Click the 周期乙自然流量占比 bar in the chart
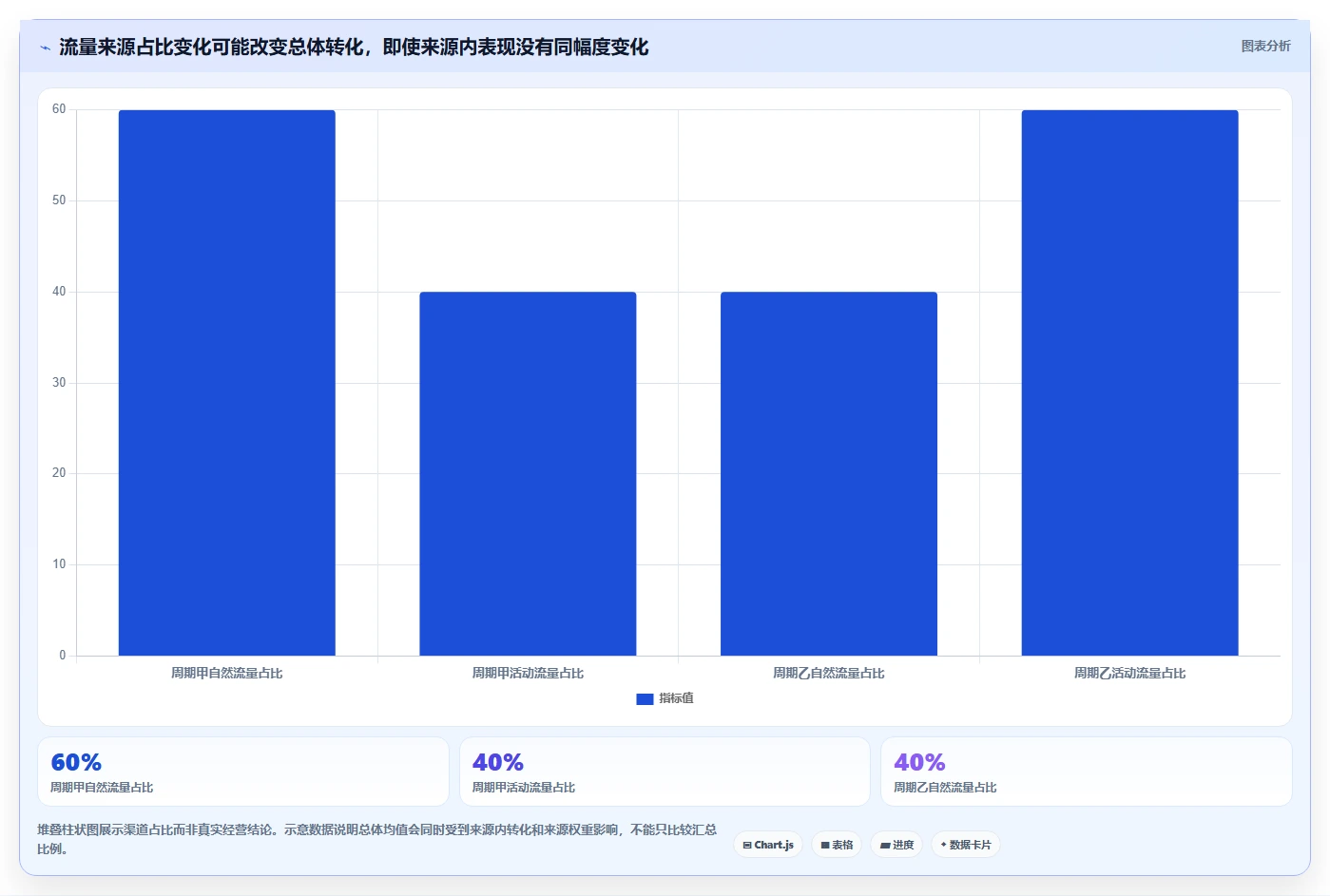 (x=829, y=473)
